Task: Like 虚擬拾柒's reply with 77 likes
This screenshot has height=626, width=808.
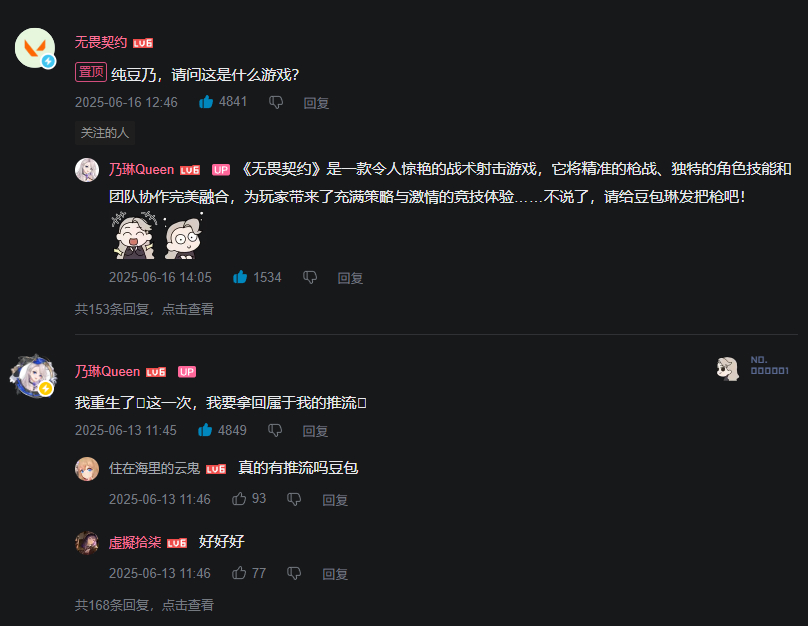Action: (239, 573)
